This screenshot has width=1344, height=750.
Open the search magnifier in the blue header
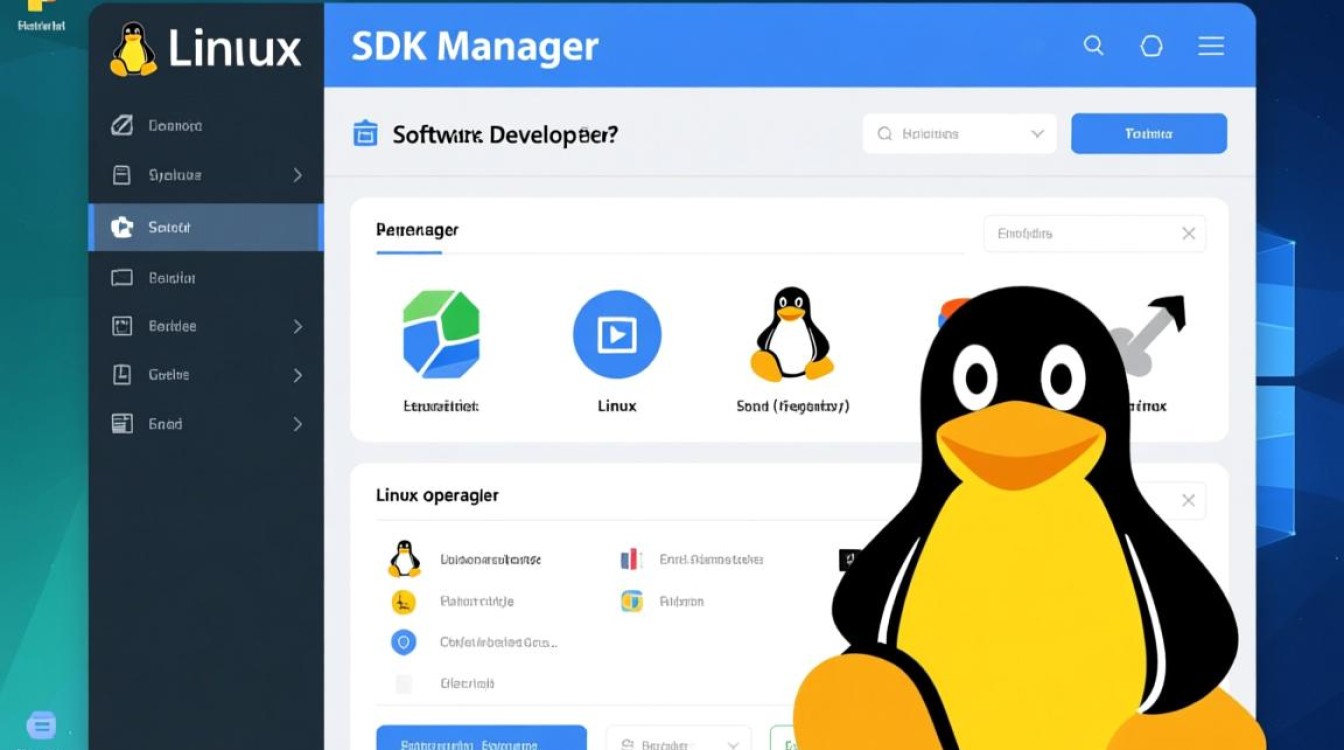(1093, 45)
